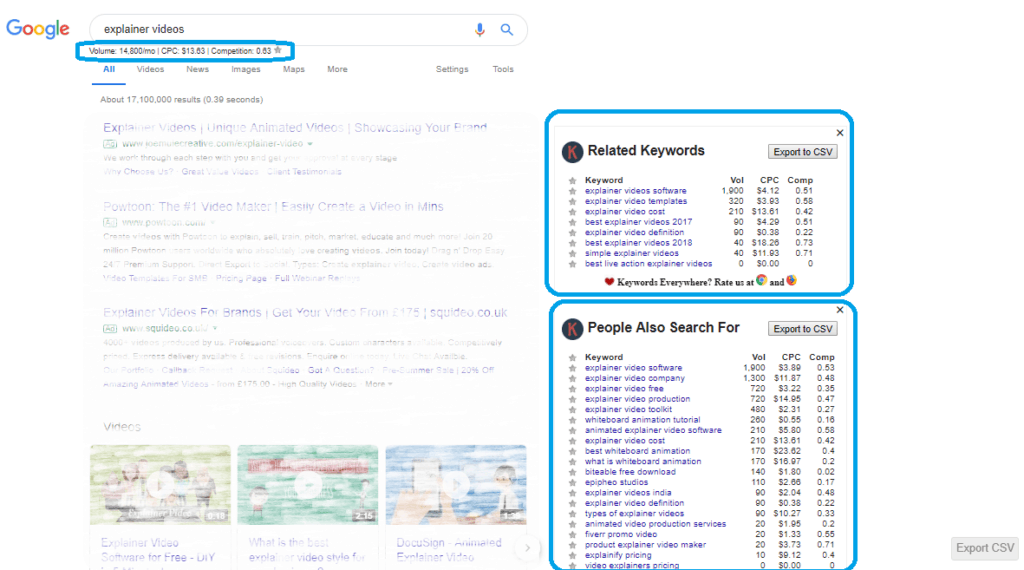This screenshot has height=570, width=1024.
Task: Open the explainer video production keyword link
Action: [x=637, y=399]
